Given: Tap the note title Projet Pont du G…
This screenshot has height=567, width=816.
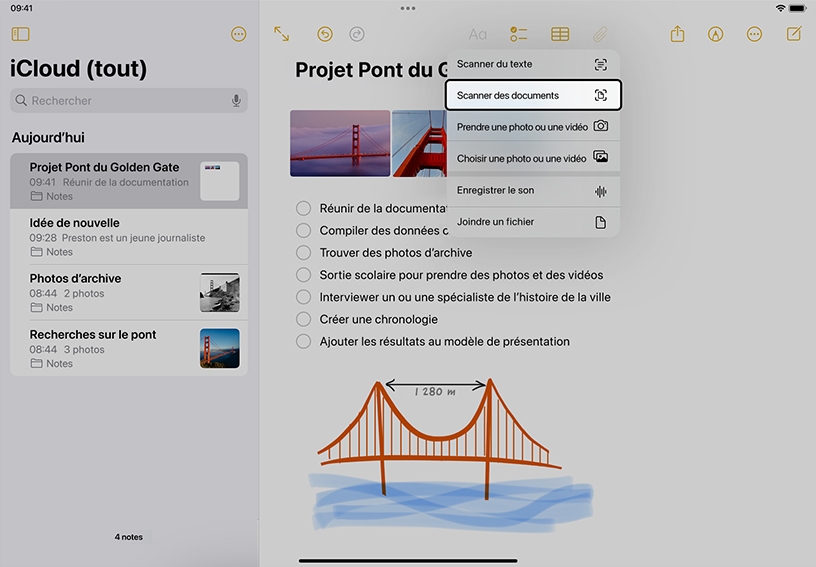Looking at the screenshot, I should 372,70.
